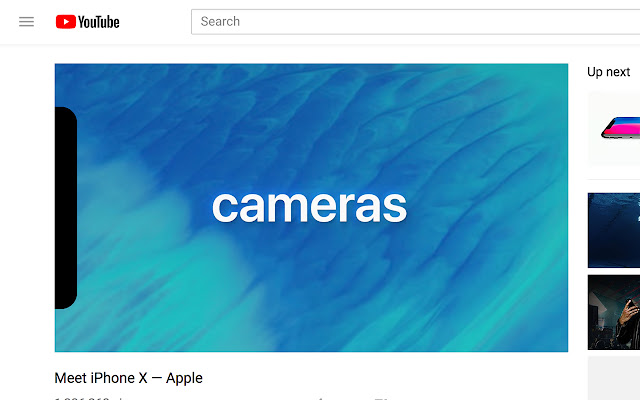Viewport: 640px width, 400px height.
Task: Focus the Search input field
Action: (x=416, y=22)
